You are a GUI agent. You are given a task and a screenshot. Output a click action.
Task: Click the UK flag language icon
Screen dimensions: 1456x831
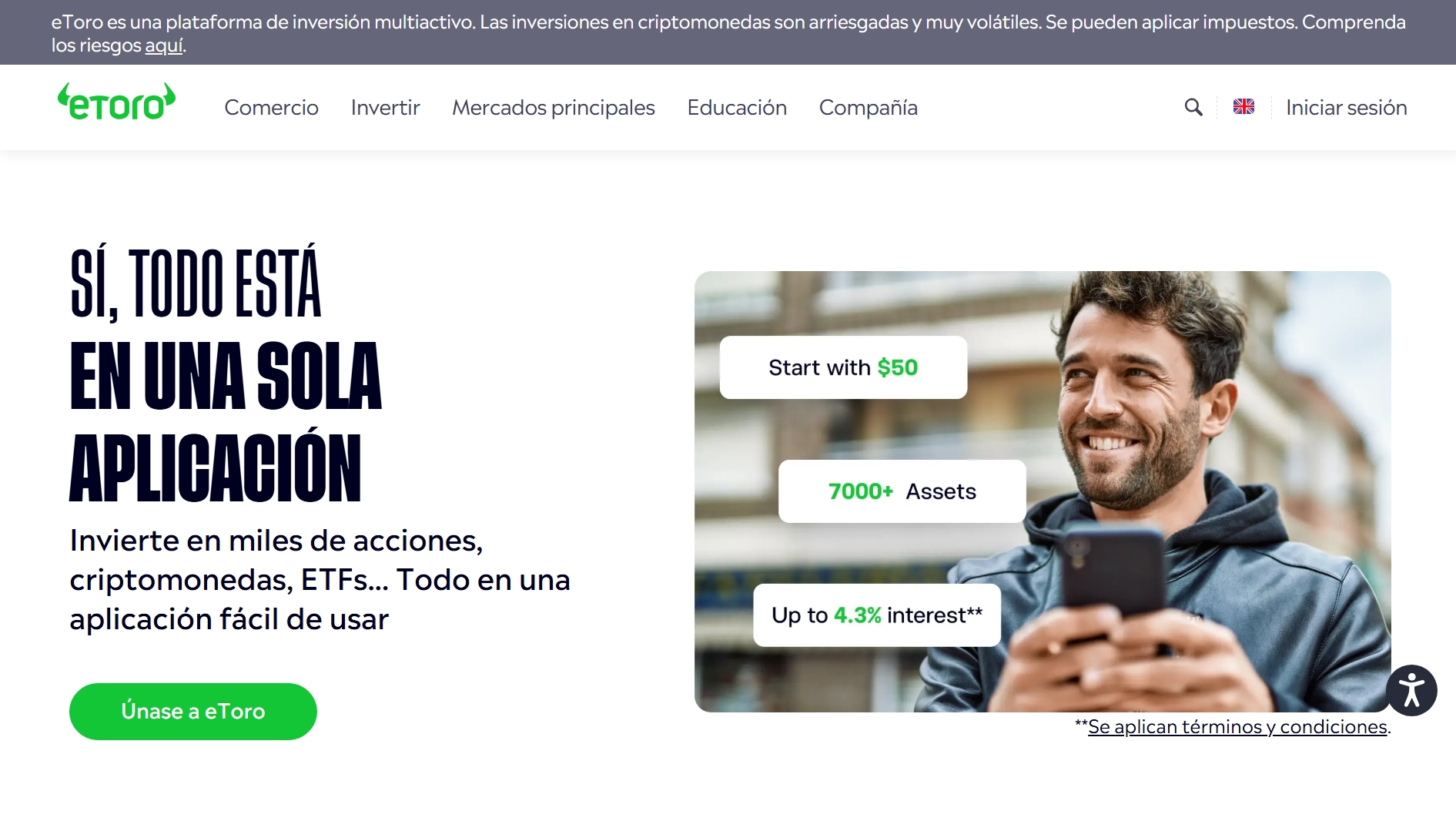[1243, 107]
